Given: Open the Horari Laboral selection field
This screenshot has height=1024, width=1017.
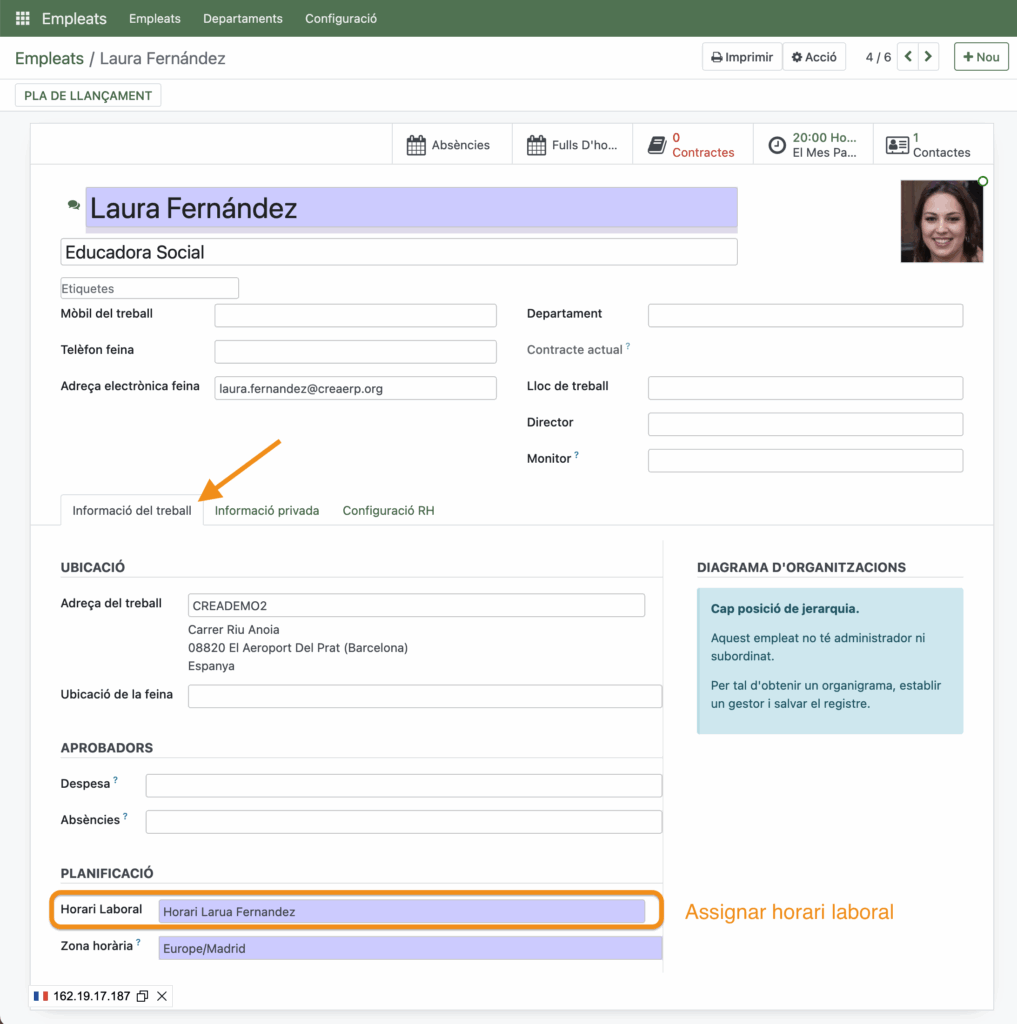Looking at the screenshot, I should coord(401,911).
